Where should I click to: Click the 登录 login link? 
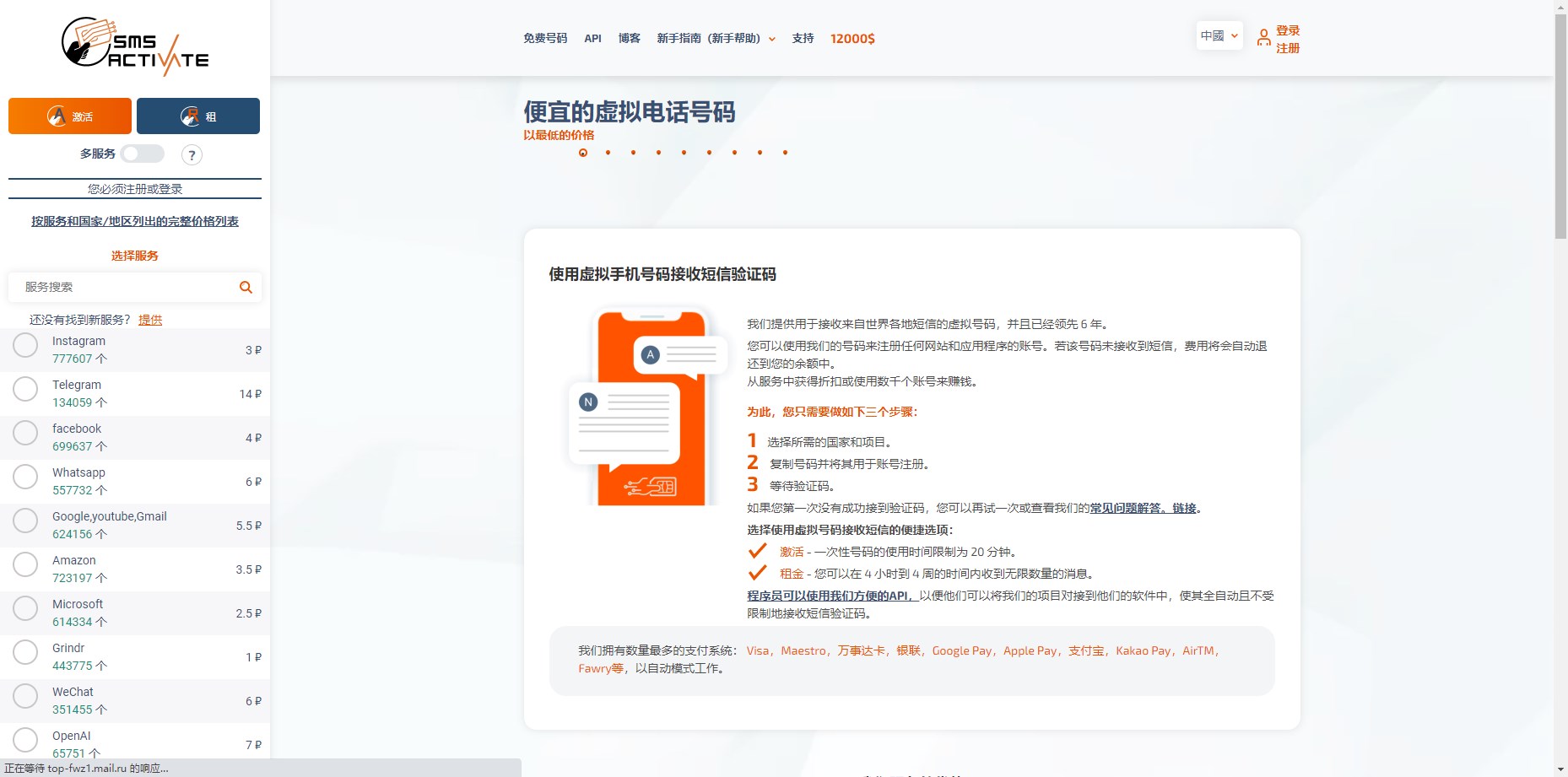coord(1288,30)
